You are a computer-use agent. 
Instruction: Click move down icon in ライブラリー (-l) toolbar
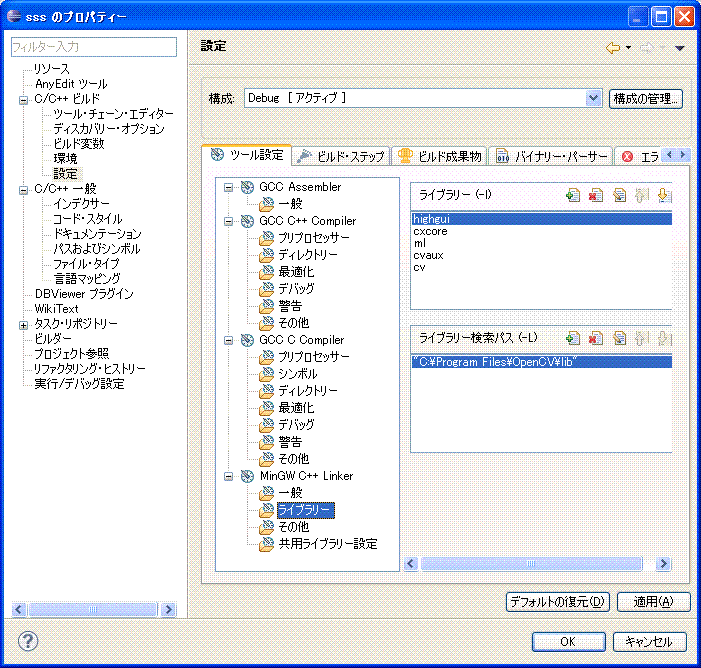click(x=665, y=195)
